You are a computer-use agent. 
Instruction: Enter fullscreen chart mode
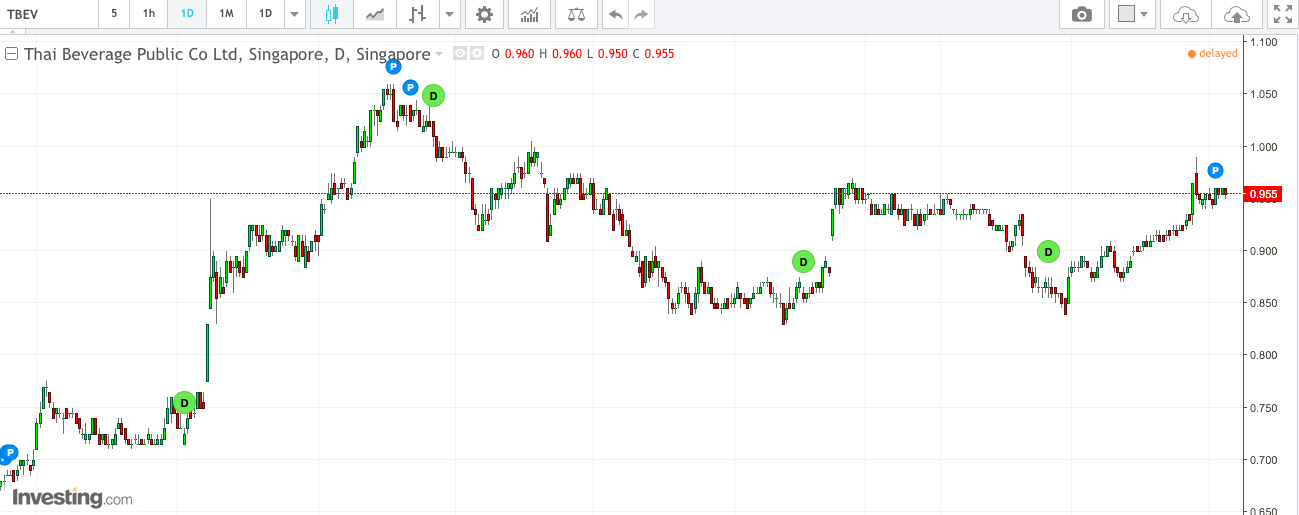point(1281,14)
